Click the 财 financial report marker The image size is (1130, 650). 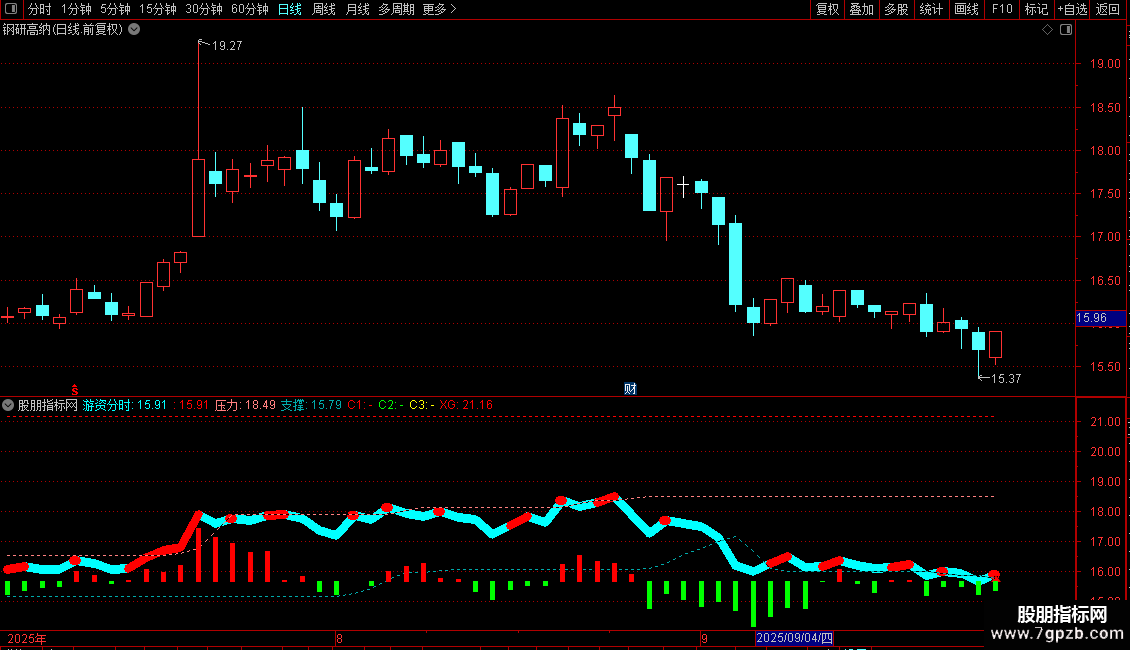tap(630, 388)
